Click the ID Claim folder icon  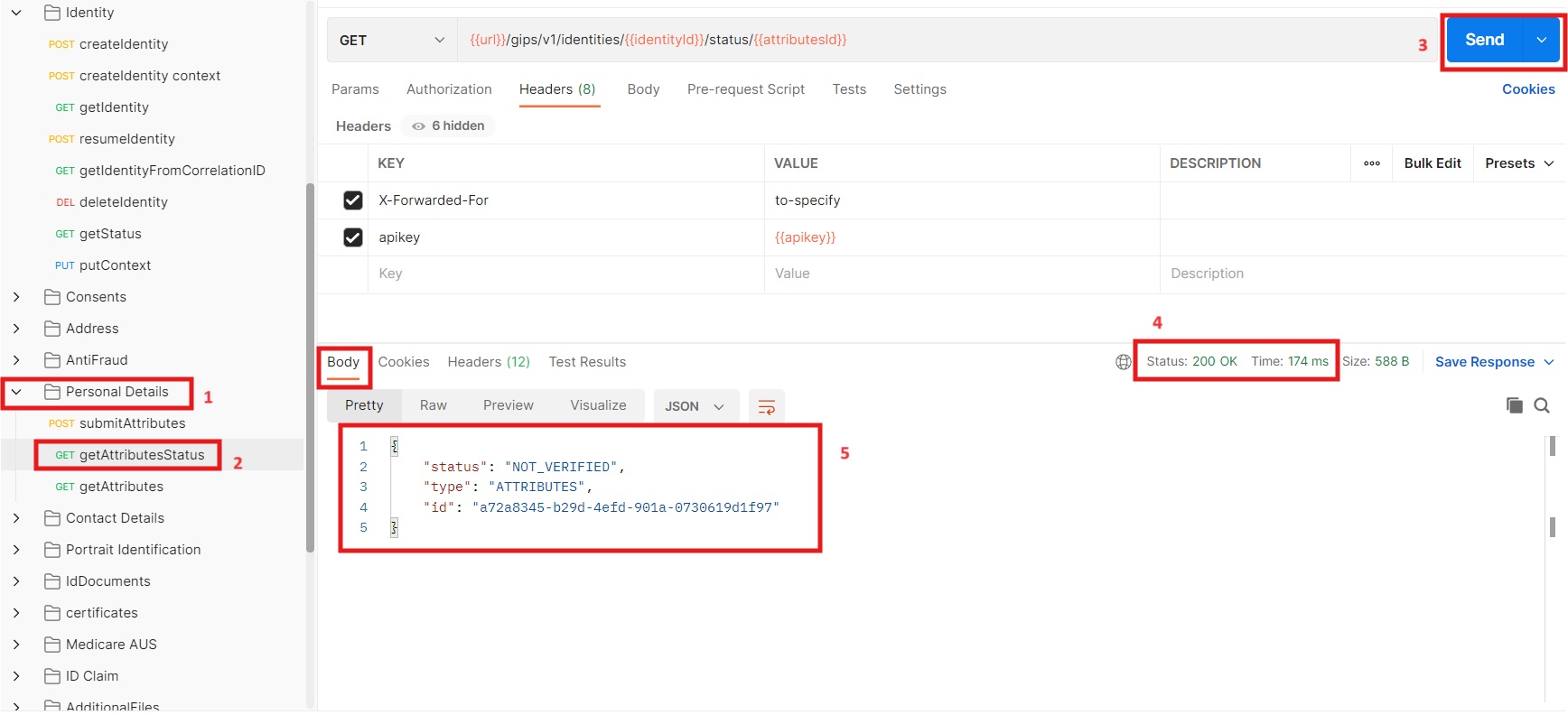tap(52, 676)
